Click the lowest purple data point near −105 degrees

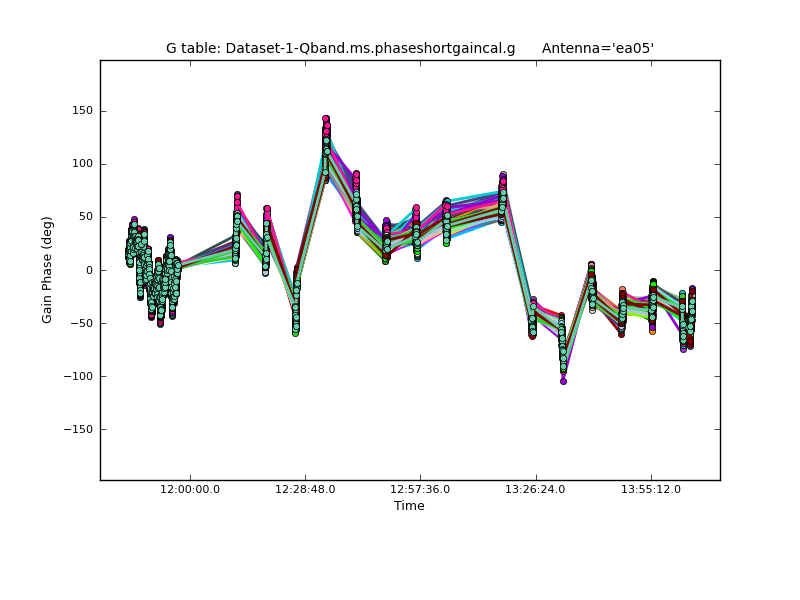pyautogui.click(x=563, y=381)
